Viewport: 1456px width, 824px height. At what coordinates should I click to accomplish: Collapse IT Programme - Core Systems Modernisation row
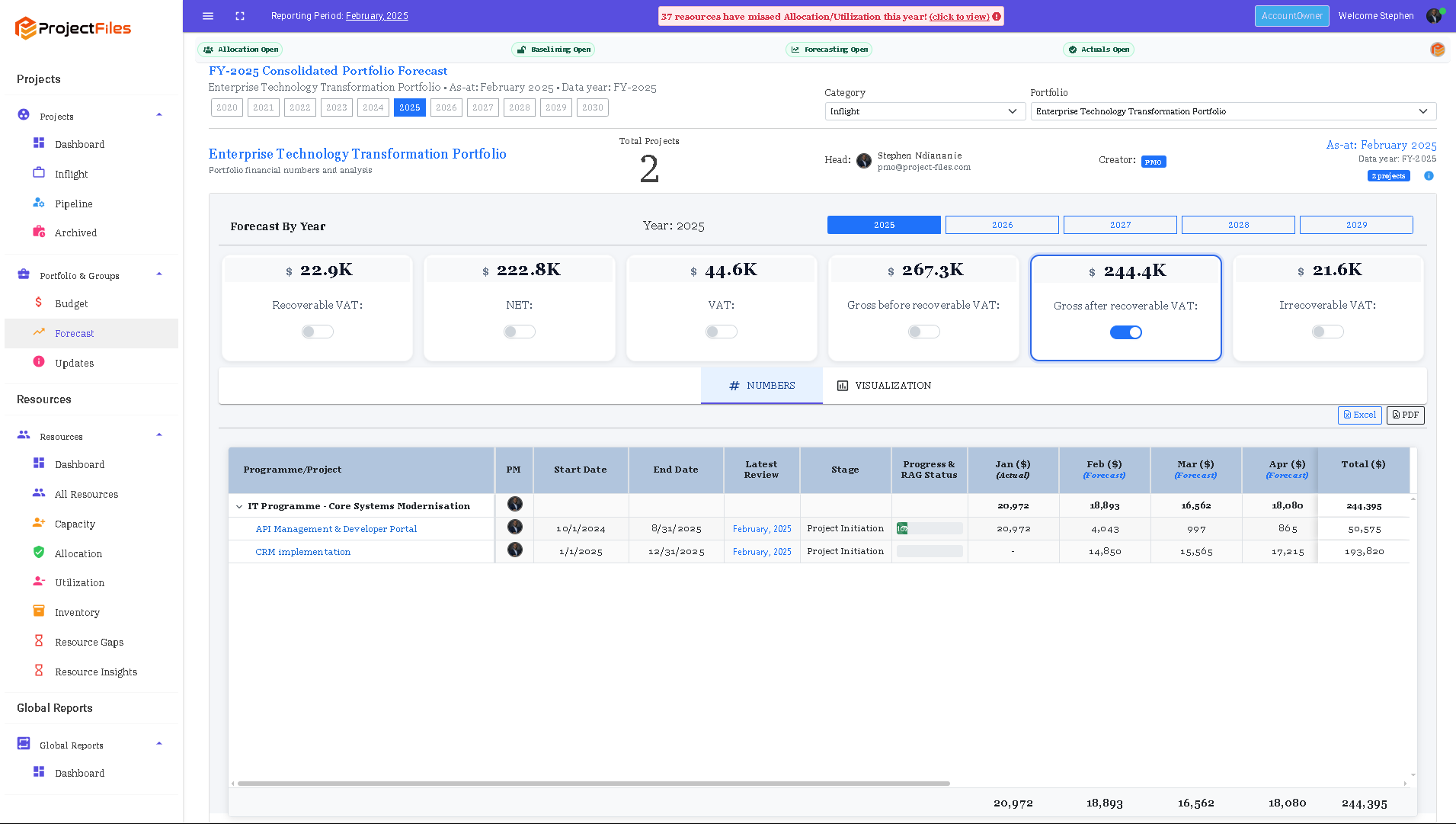(x=239, y=506)
